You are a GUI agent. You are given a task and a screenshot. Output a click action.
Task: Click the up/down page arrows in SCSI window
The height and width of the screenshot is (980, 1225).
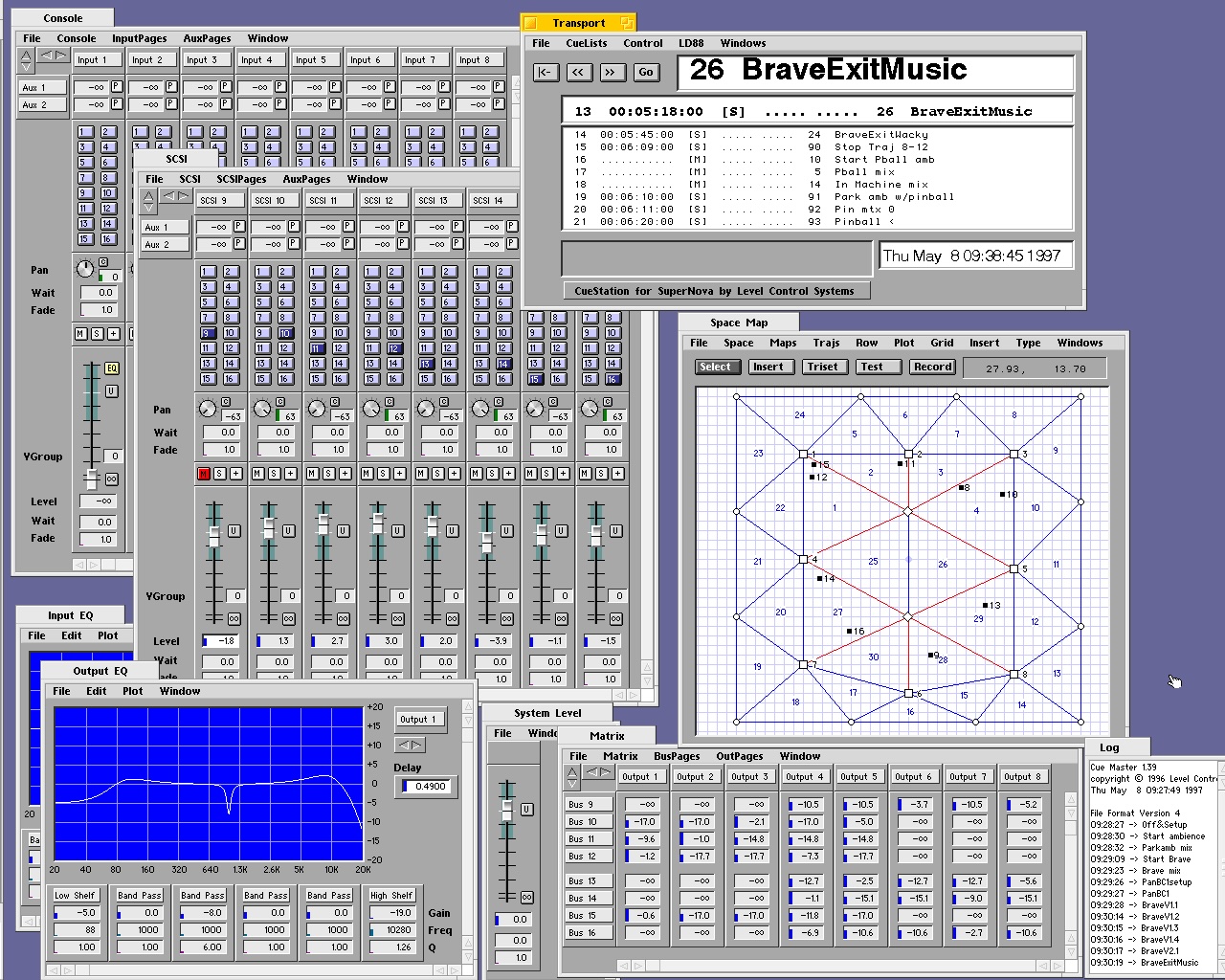(147, 201)
